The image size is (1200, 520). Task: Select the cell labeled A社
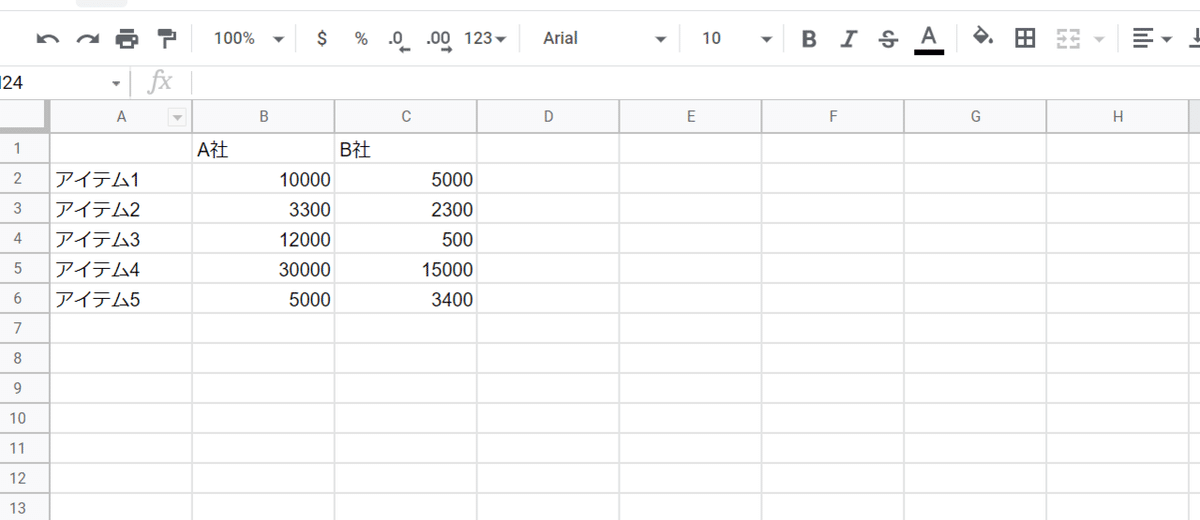264,149
